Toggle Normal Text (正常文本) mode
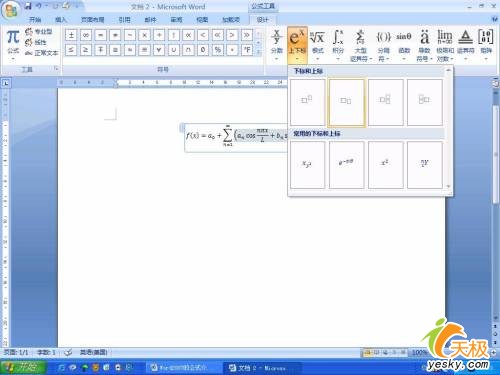This screenshot has height=375, width=500. (42, 53)
